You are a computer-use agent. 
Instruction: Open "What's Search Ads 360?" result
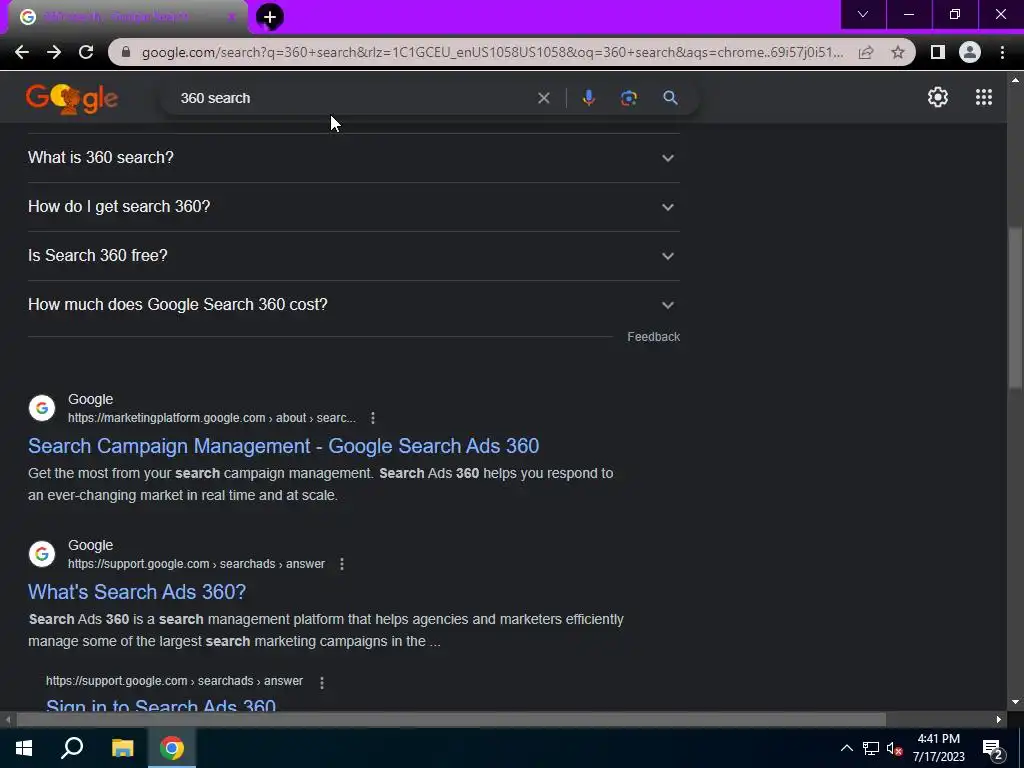pos(137,592)
